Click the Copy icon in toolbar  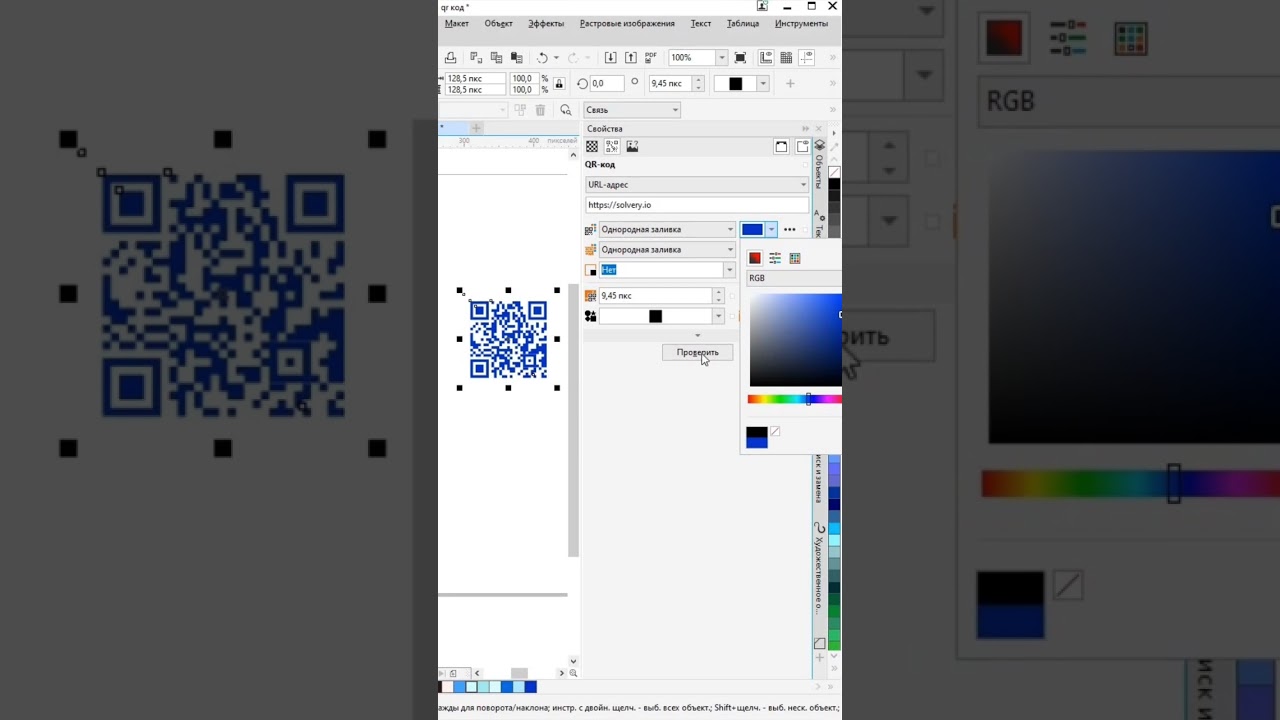[x=496, y=58]
